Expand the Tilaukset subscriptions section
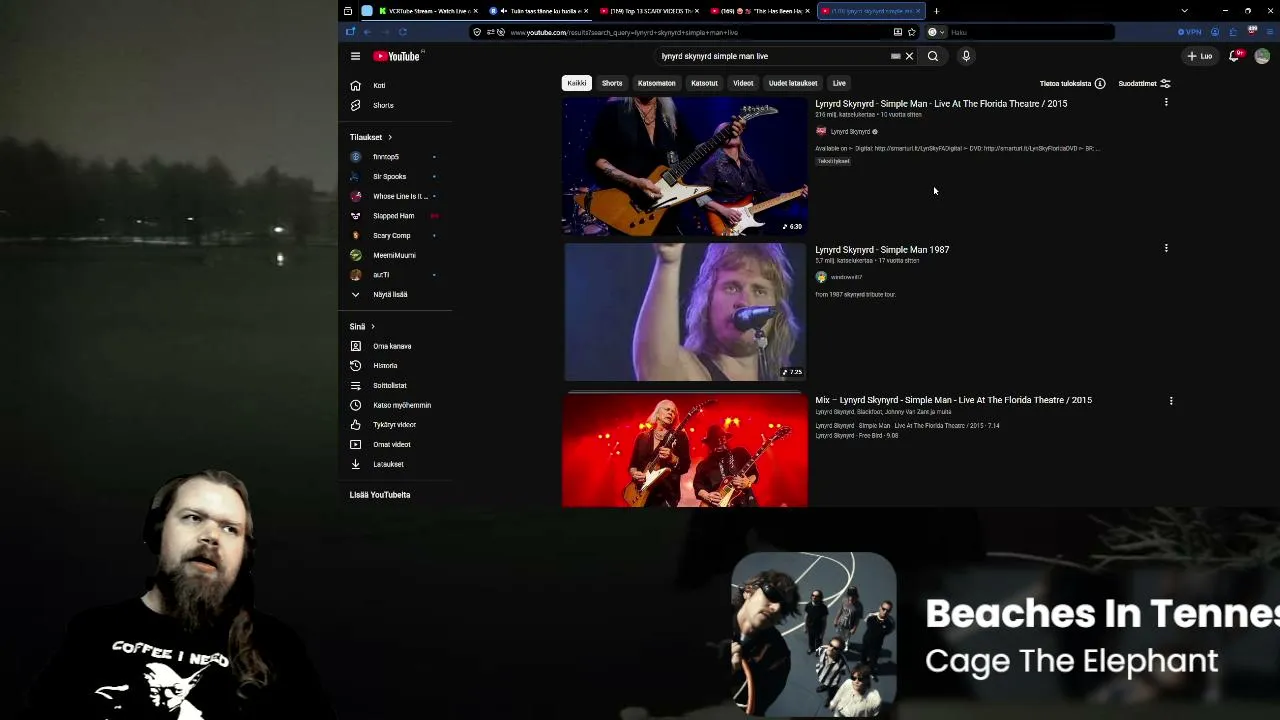Screen dimensions: 1280x720 (371, 137)
